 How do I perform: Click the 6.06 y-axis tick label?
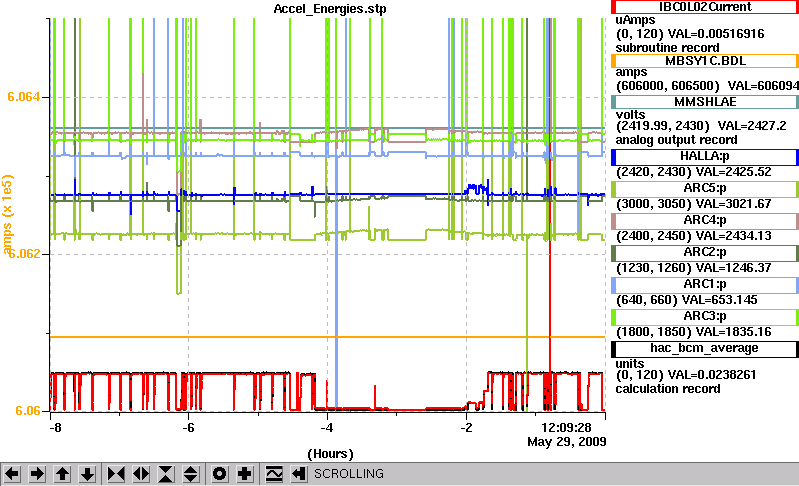pos(28,411)
